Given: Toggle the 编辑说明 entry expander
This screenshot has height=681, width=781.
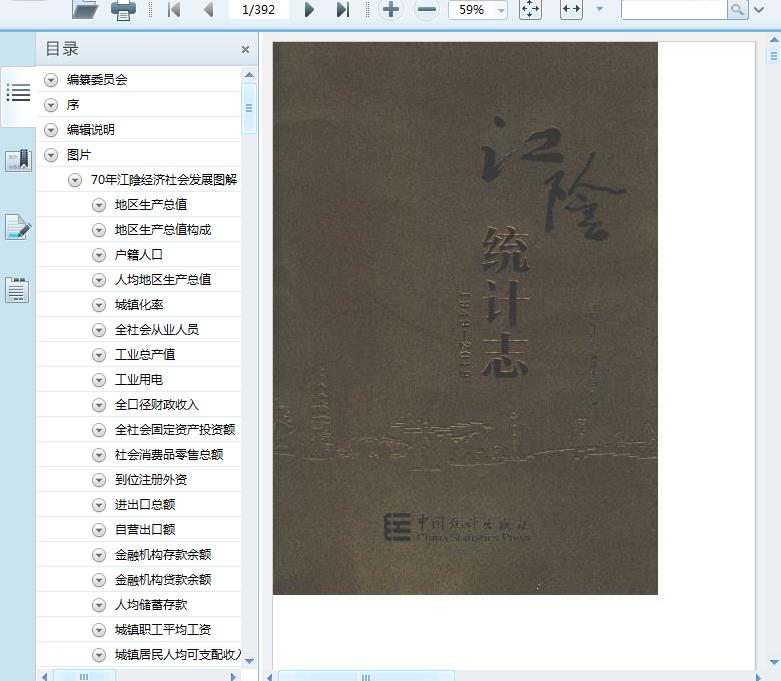Looking at the screenshot, I should point(51,130).
